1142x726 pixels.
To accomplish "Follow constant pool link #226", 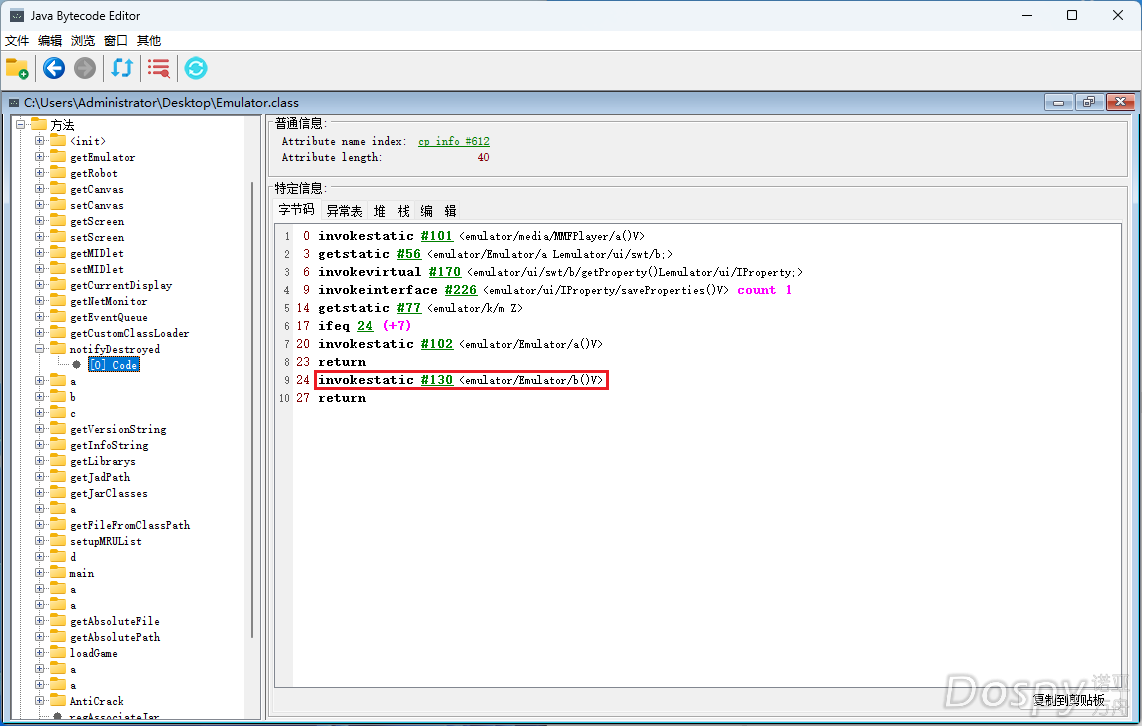I will pyautogui.click(x=461, y=290).
